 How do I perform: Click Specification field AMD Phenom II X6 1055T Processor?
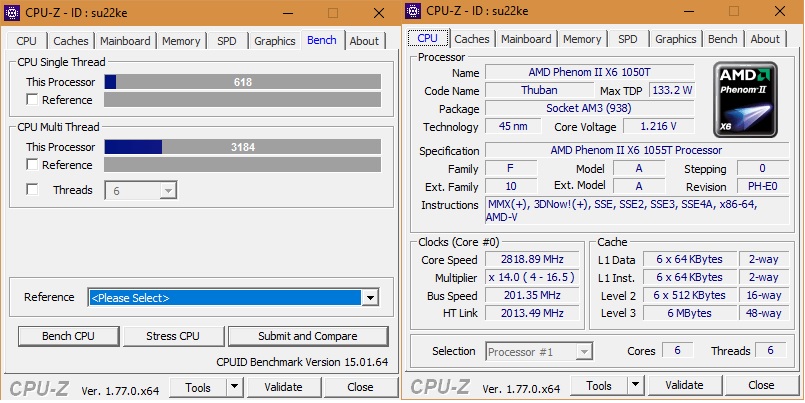pos(637,150)
